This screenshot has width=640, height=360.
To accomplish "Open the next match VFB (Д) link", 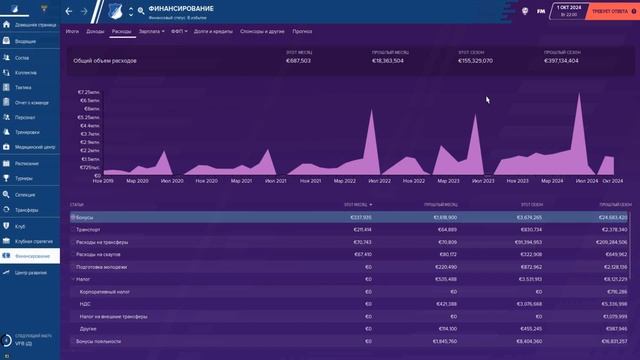I will point(23,344).
